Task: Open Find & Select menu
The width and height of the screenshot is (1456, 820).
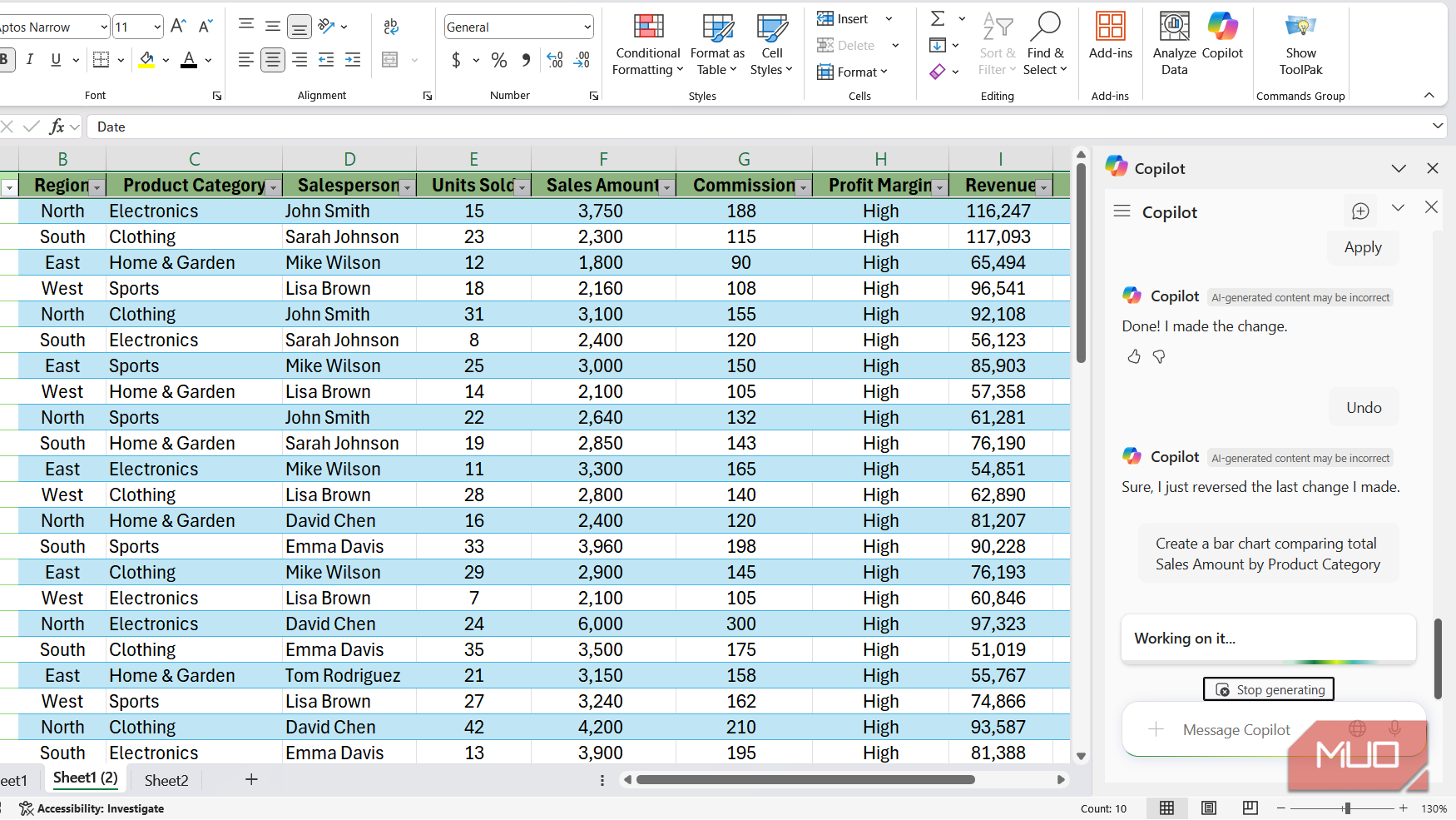Action: pos(1045,45)
